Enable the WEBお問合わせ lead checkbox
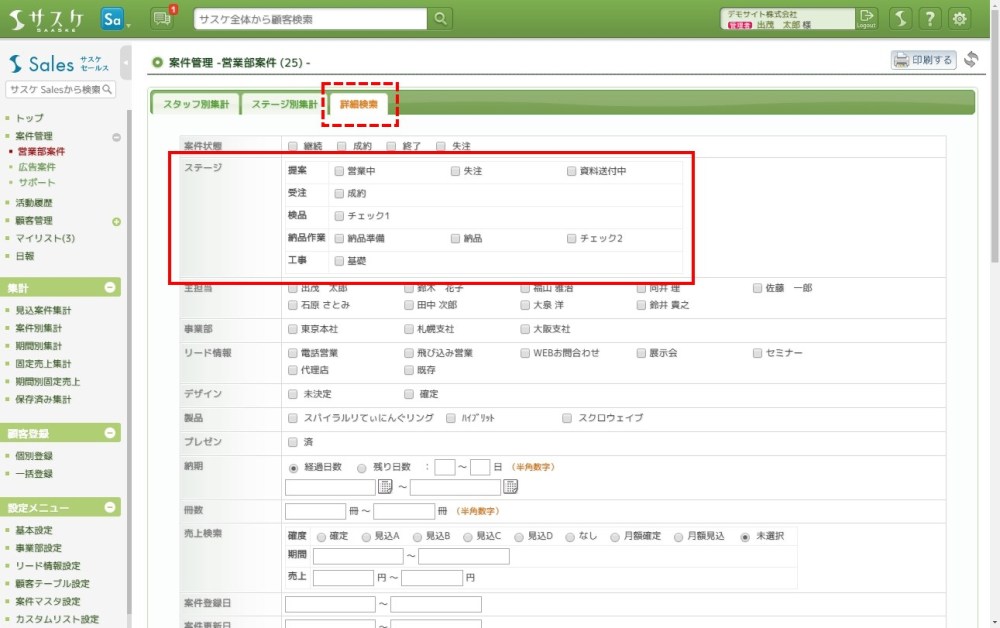The height and width of the screenshot is (628, 1000). (526, 353)
